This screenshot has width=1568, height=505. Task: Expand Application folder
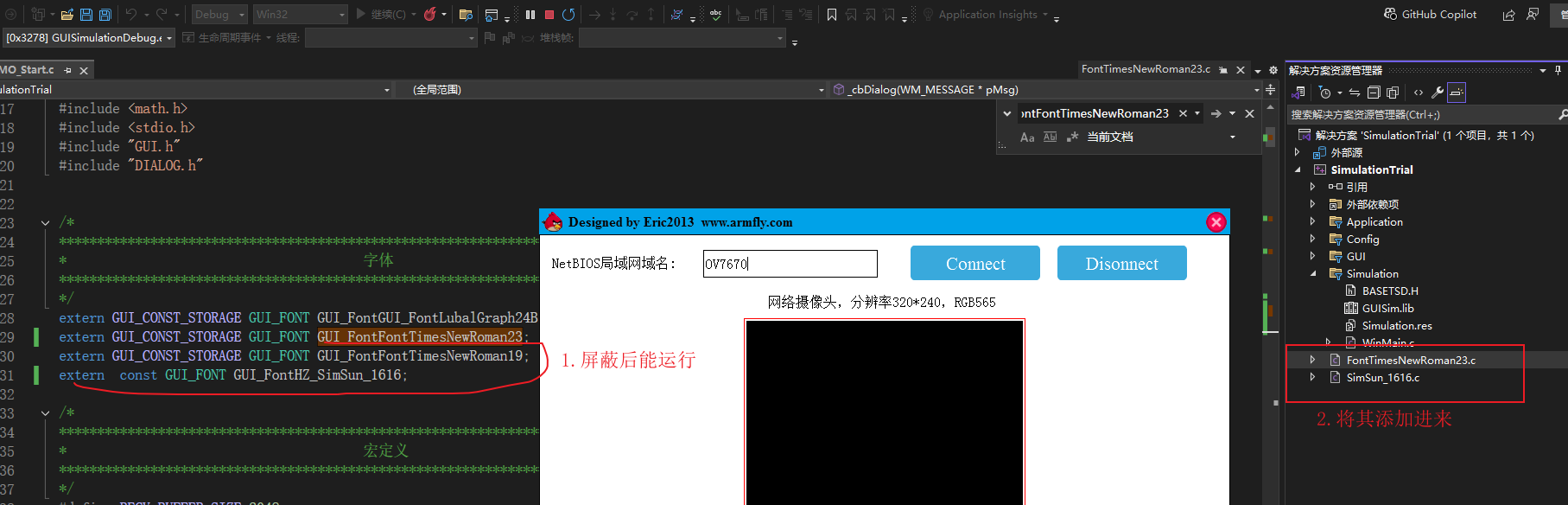[x=1312, y=221]
